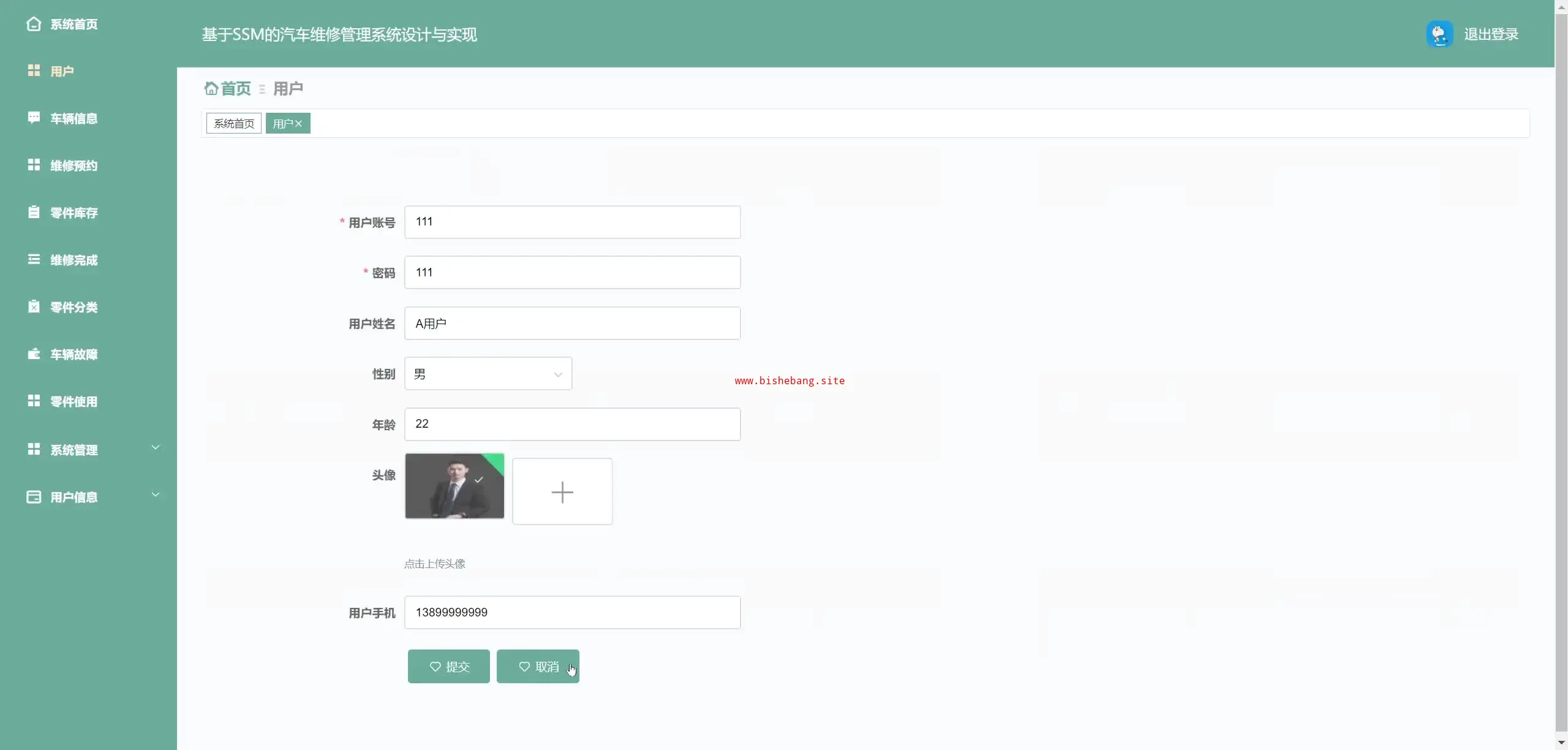This screenshot has width=1568, height=750.
Task: Click the breadcrumb home icon 首页
Action: (x=211, y=89)
